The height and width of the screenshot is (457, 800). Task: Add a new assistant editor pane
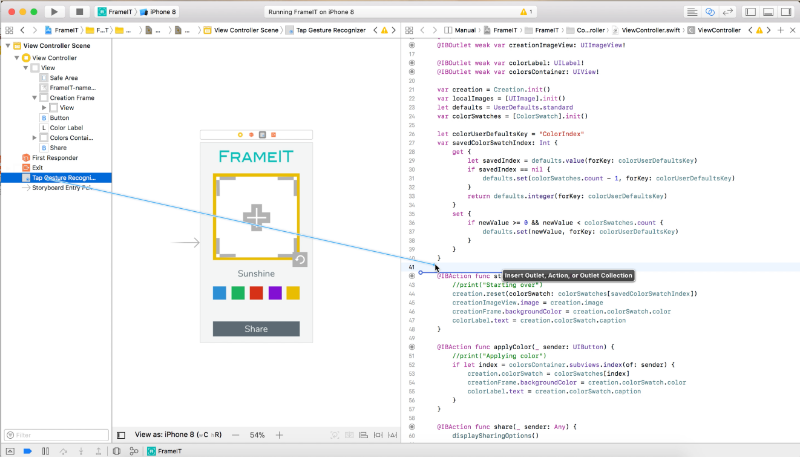click(x=781, y=30)
